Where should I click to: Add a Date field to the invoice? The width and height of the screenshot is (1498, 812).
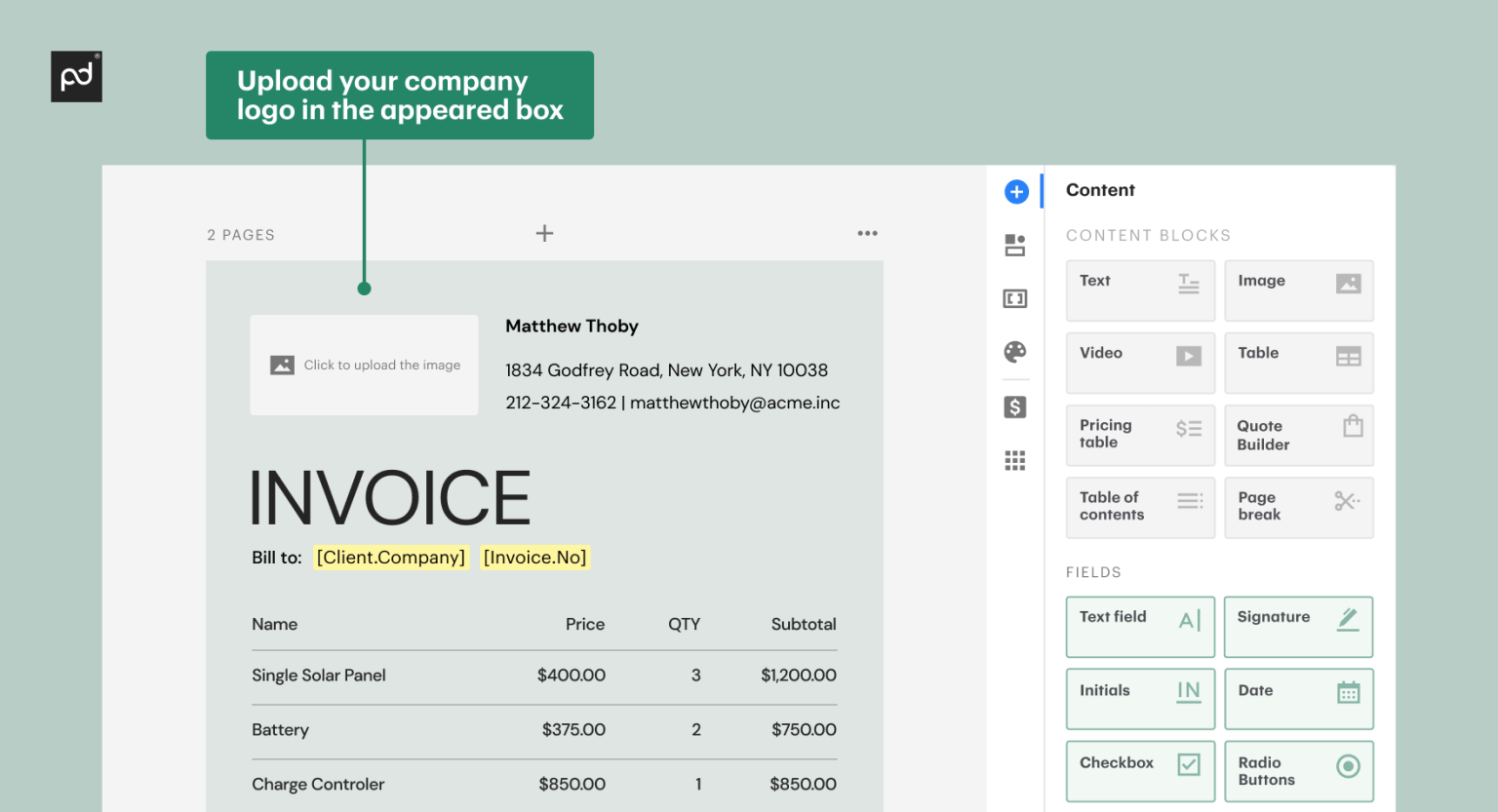pyautogui.click(x=1298, y=698)
